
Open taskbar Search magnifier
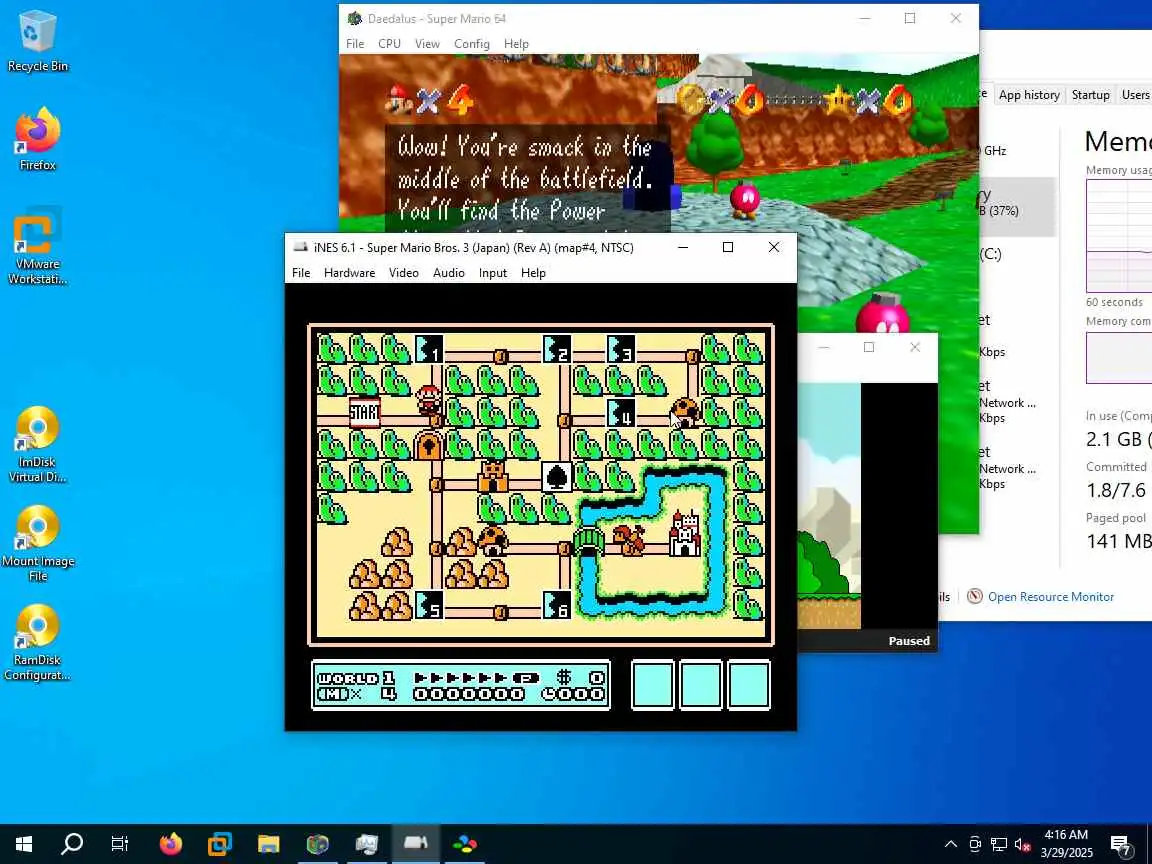(x=71, y=843)
